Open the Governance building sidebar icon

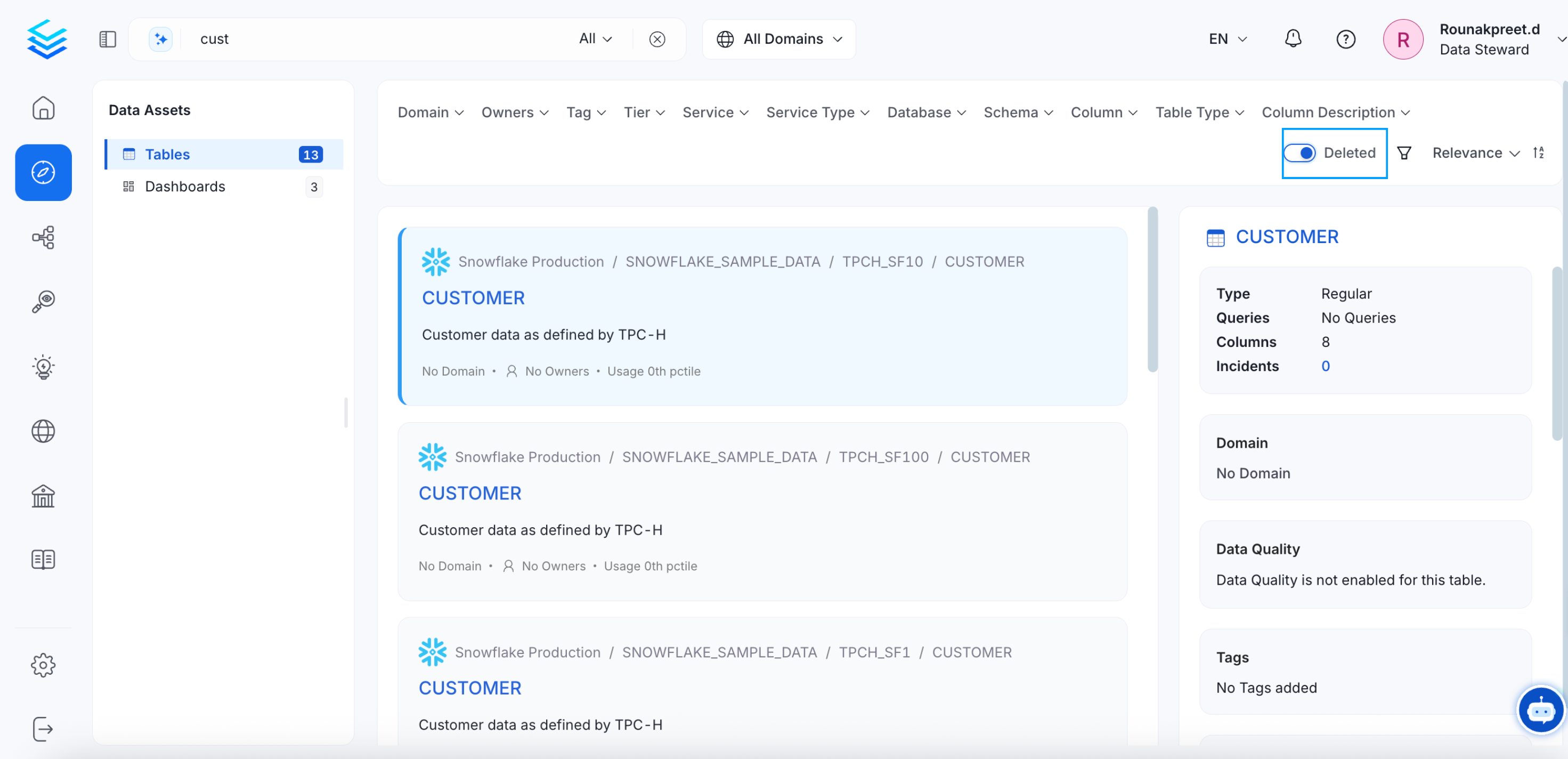(43, 496)
